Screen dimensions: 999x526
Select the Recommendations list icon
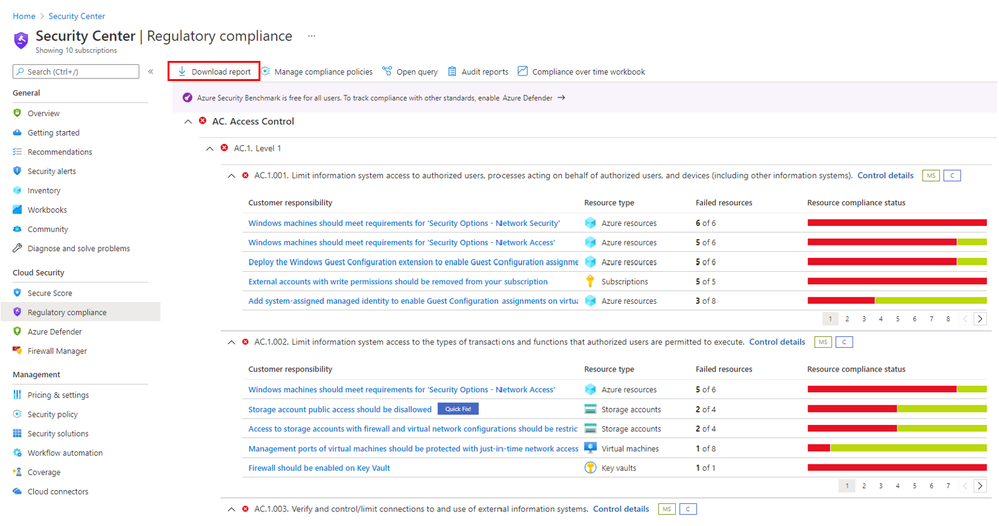[x=17, y=152]
